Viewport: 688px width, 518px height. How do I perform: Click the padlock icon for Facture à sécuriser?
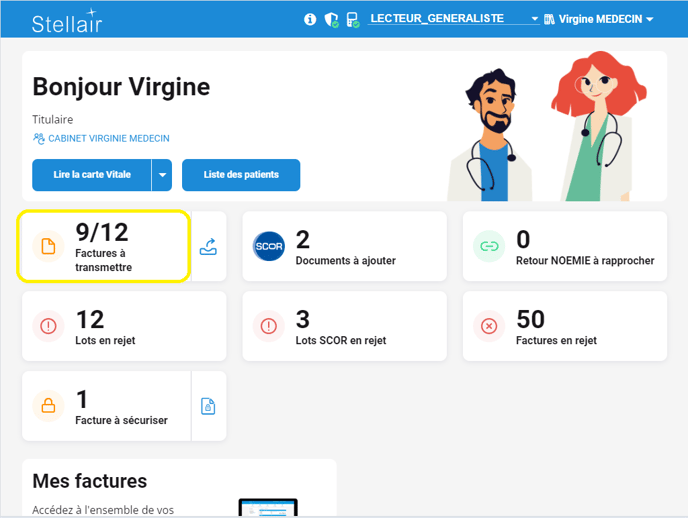[47, 406]
